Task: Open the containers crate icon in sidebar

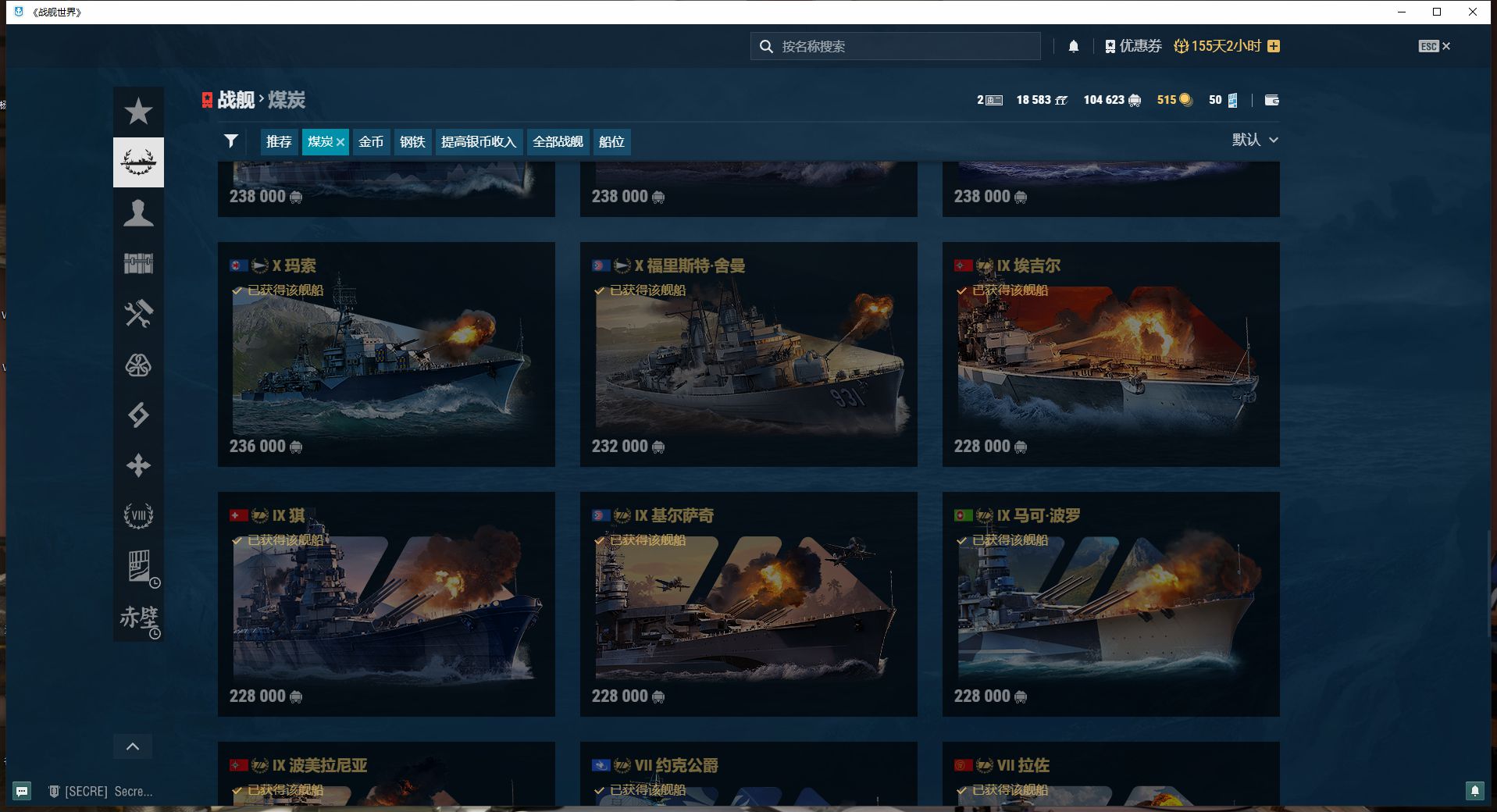Action: (138, 263)
